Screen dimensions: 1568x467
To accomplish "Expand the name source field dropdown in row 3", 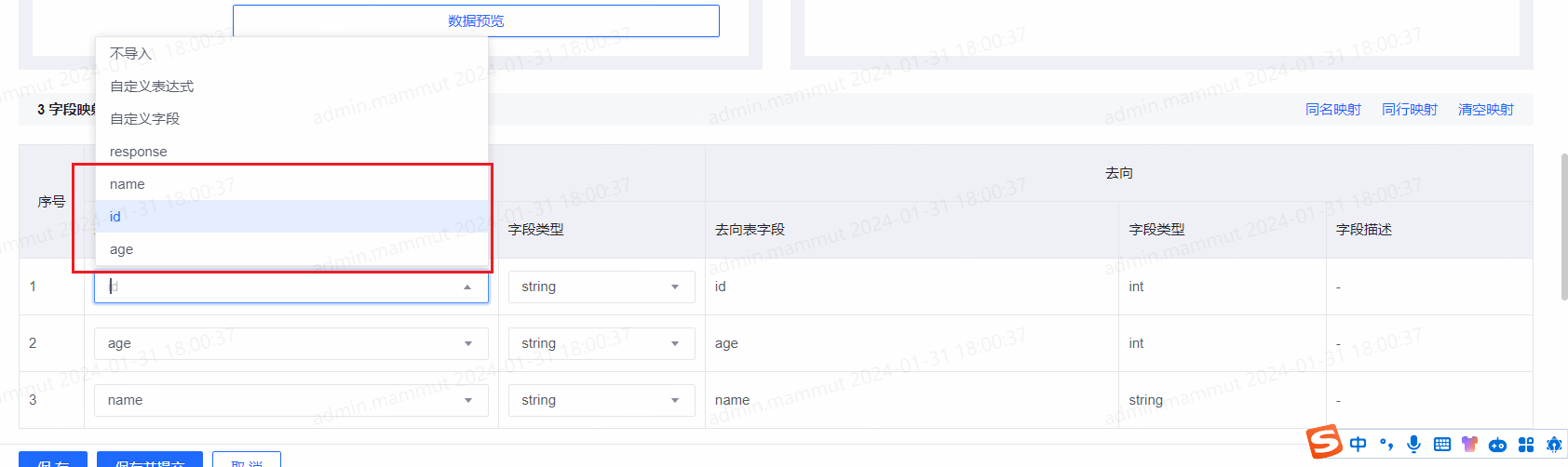I will coord(291,400).
